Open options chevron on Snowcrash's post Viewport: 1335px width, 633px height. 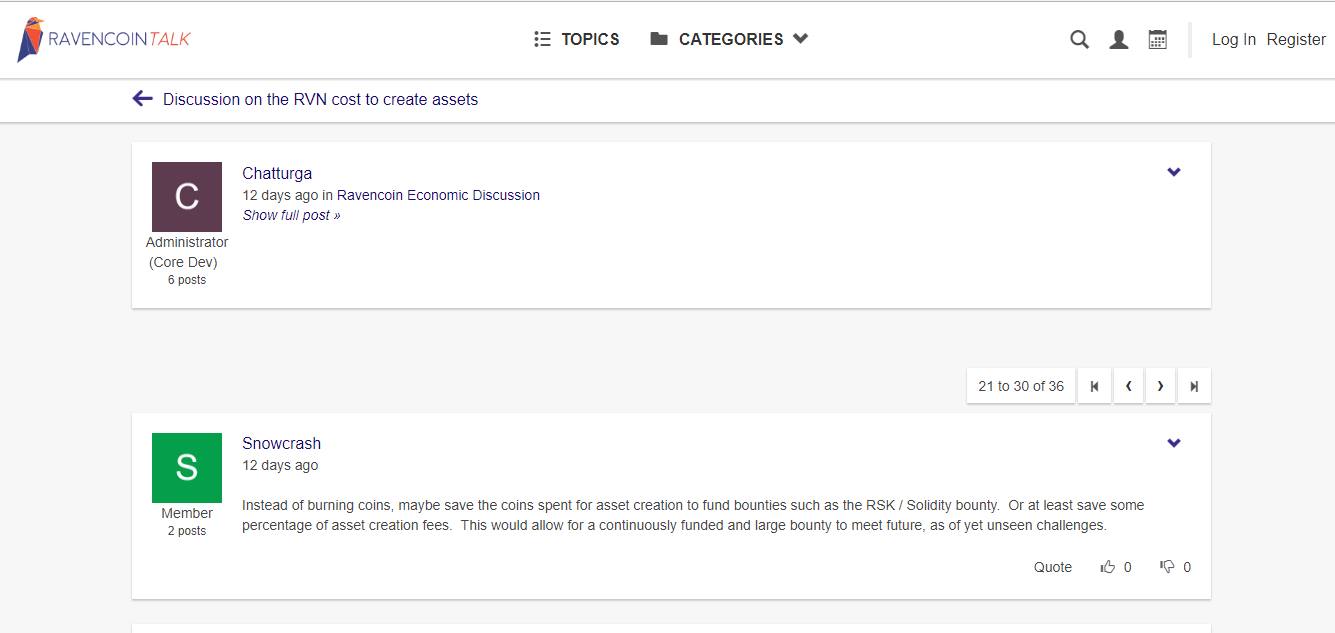coord(1174,443)
